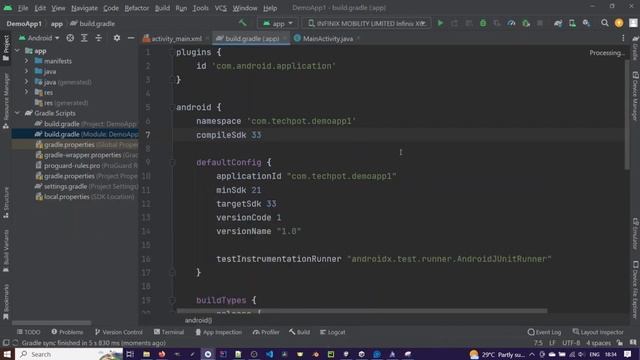Screen dimensions: 640x360
Task: Open the Refactor menu
Action: click(136, 8)
